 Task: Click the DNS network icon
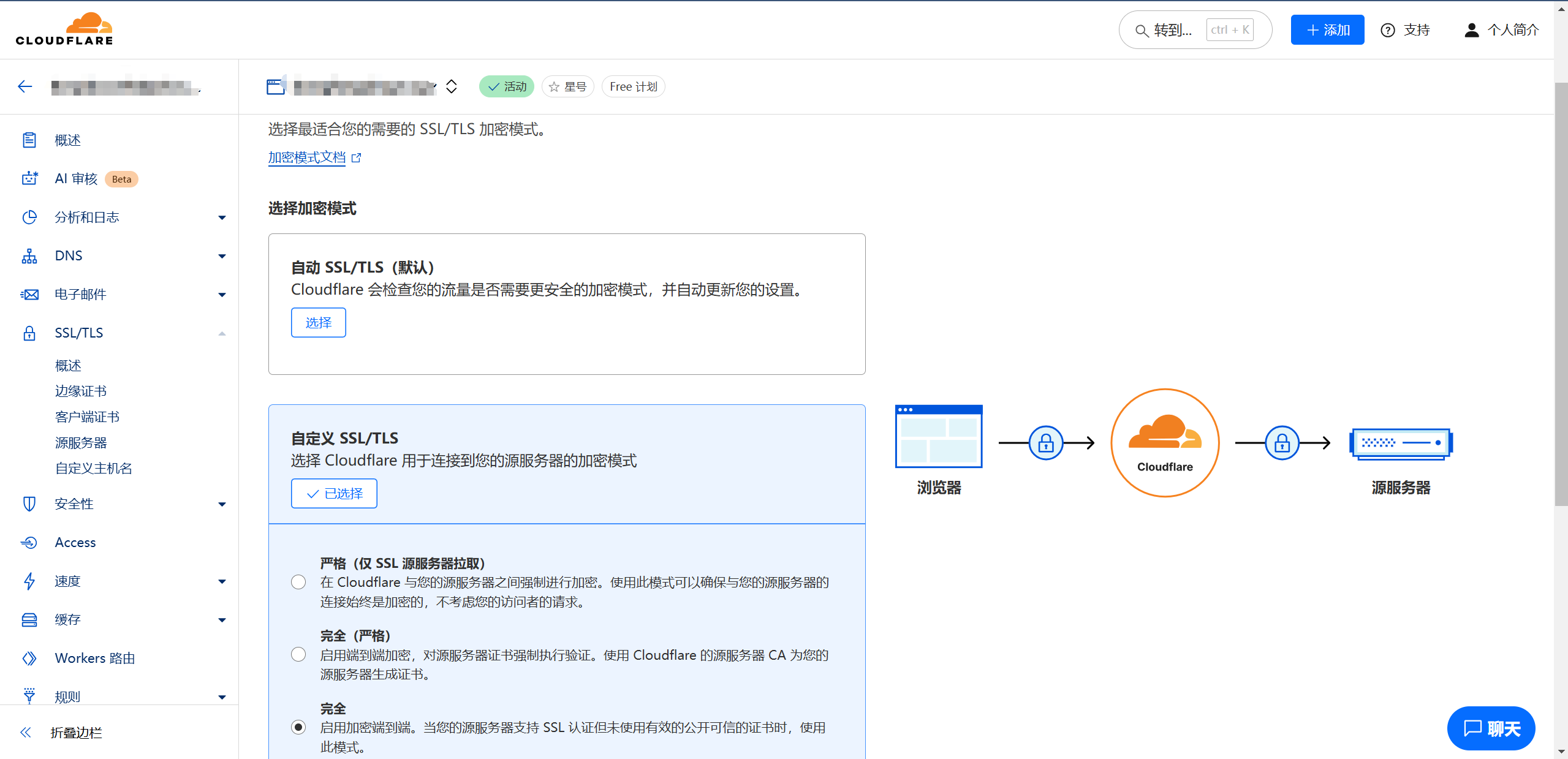point(29,255)
